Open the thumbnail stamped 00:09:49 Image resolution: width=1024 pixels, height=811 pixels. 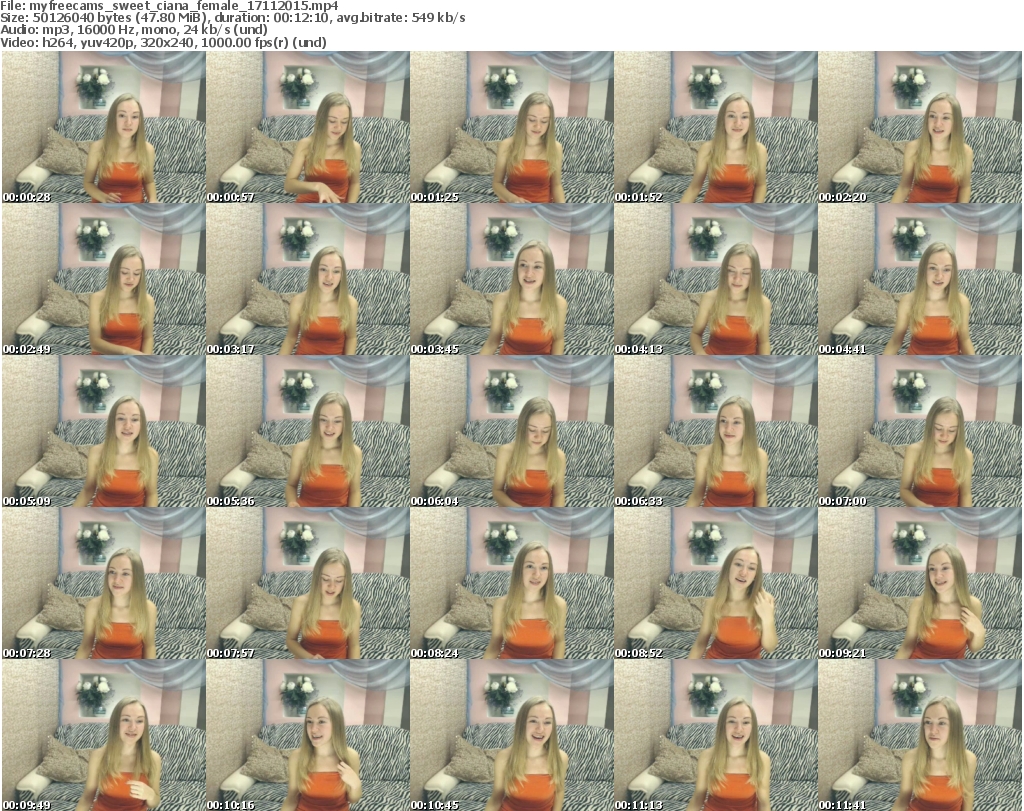[104, 735]
